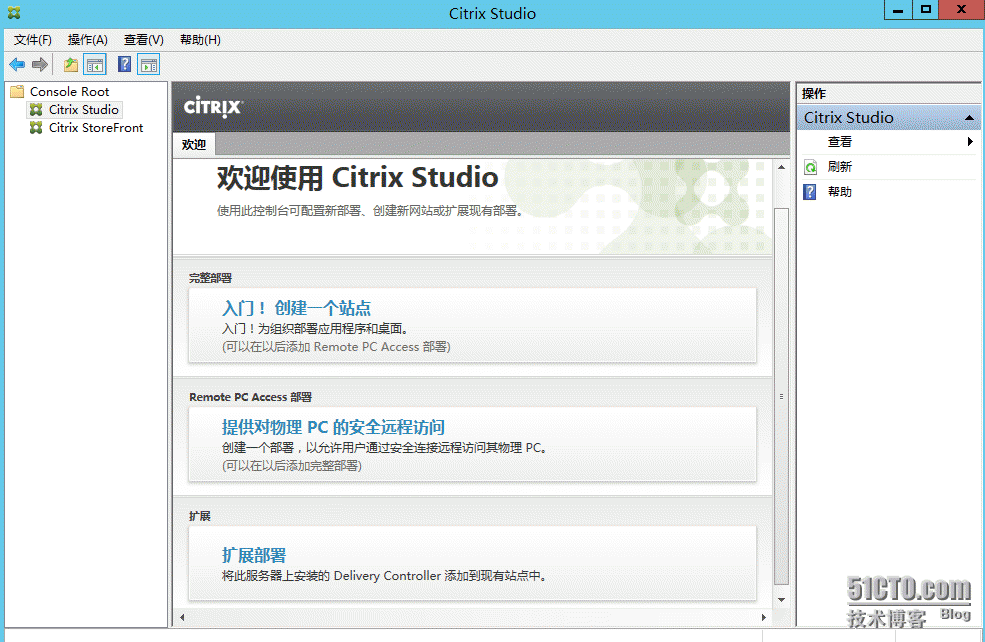Click text (可以在以后添加 Remote PC Access 部署)
The image size is (985, 642).
[336, 347]
